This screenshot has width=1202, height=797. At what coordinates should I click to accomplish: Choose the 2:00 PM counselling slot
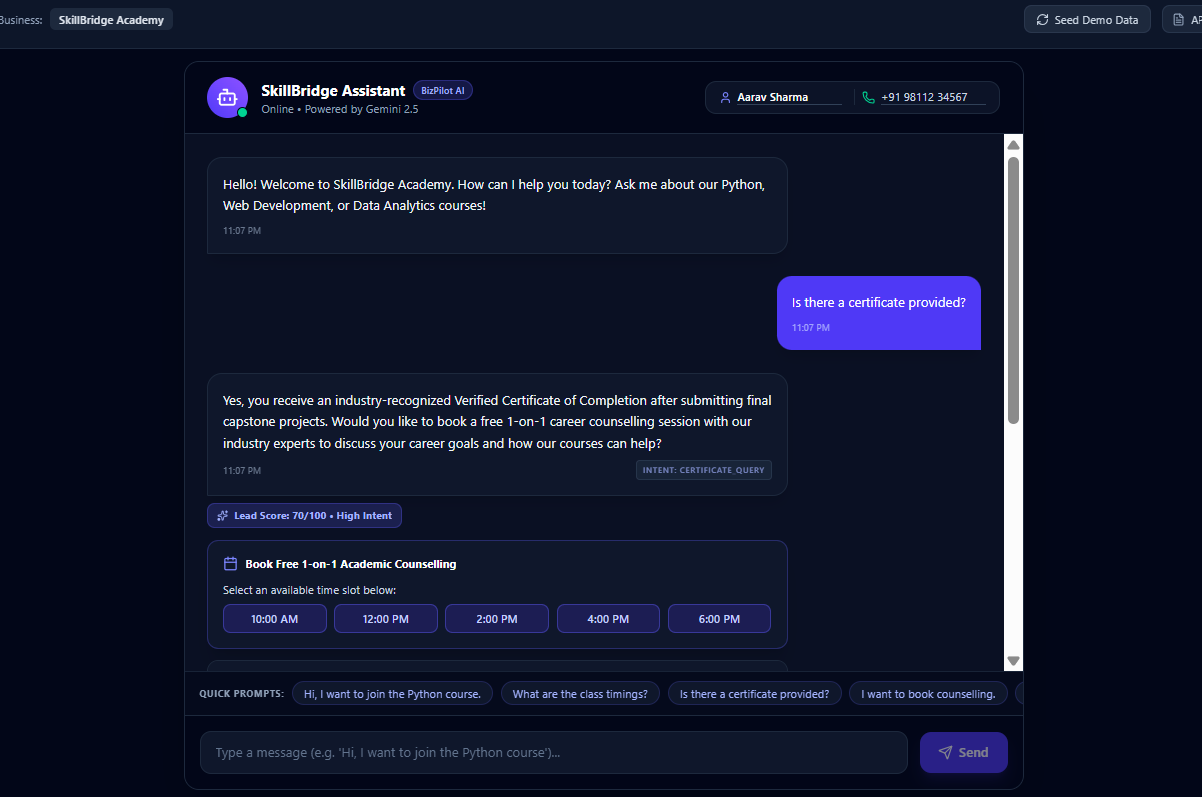[x=497, y=619]
